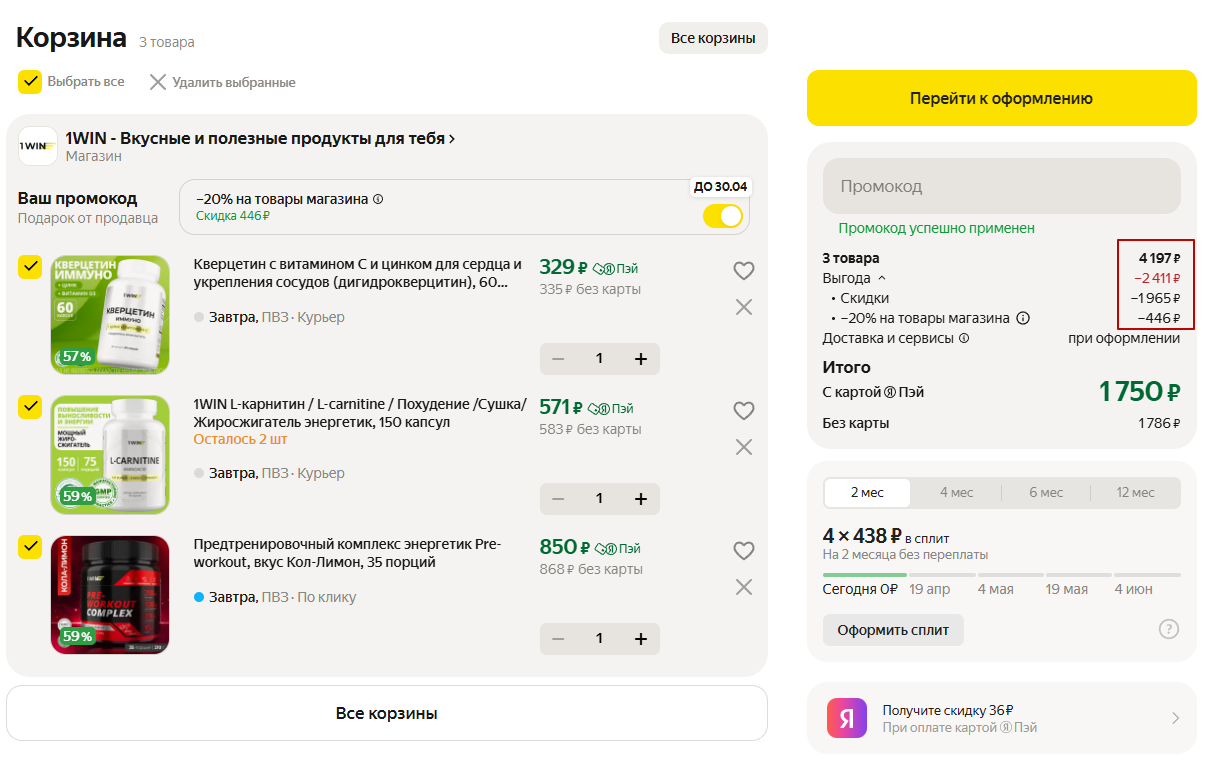
Task: Decrease quantity of Pre-workout item
Action: pyautogui.click(x=559, y=639)
